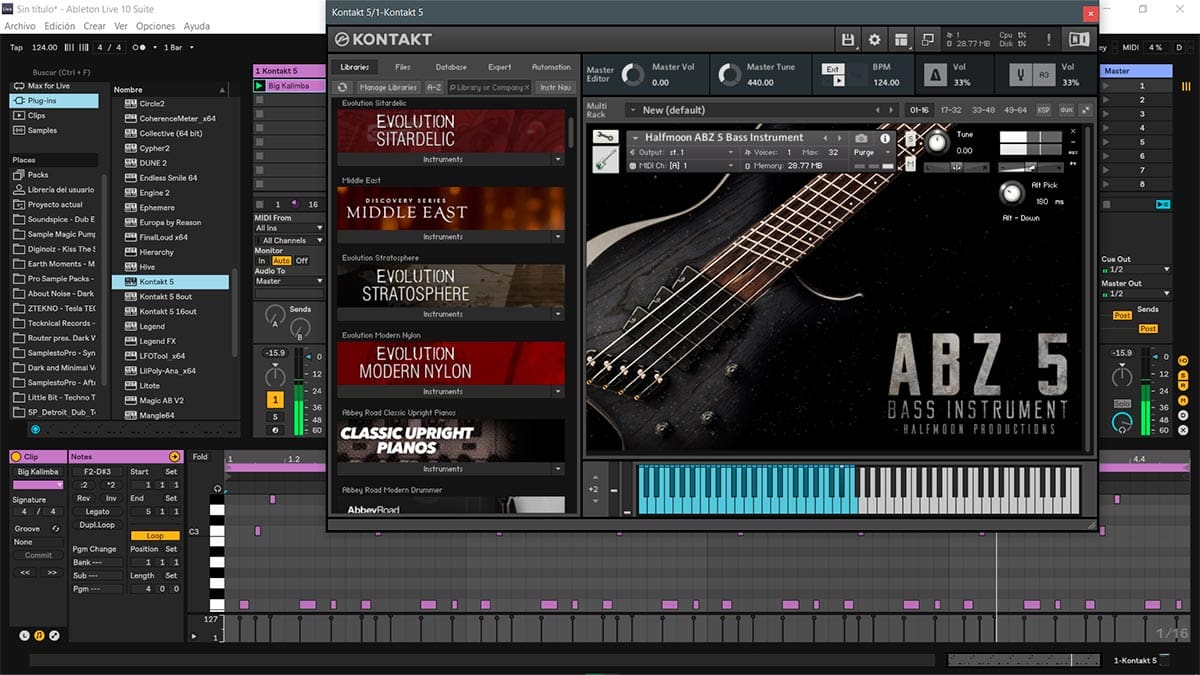Image resolution: width=1200 pixels, height=675 pixels.
Task: Click the Alt Pick knob
Action: point(1011,193)
